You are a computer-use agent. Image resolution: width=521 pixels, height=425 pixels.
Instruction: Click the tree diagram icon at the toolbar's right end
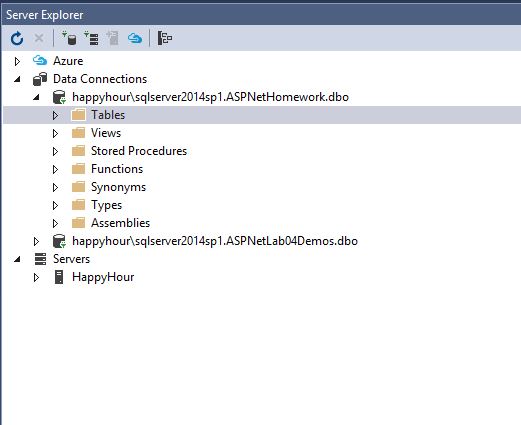coord(165,38)
